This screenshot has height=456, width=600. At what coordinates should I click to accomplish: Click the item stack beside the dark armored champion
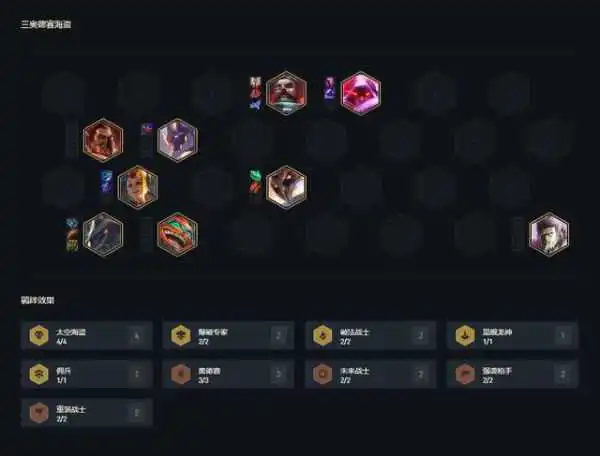coord(72,235)
